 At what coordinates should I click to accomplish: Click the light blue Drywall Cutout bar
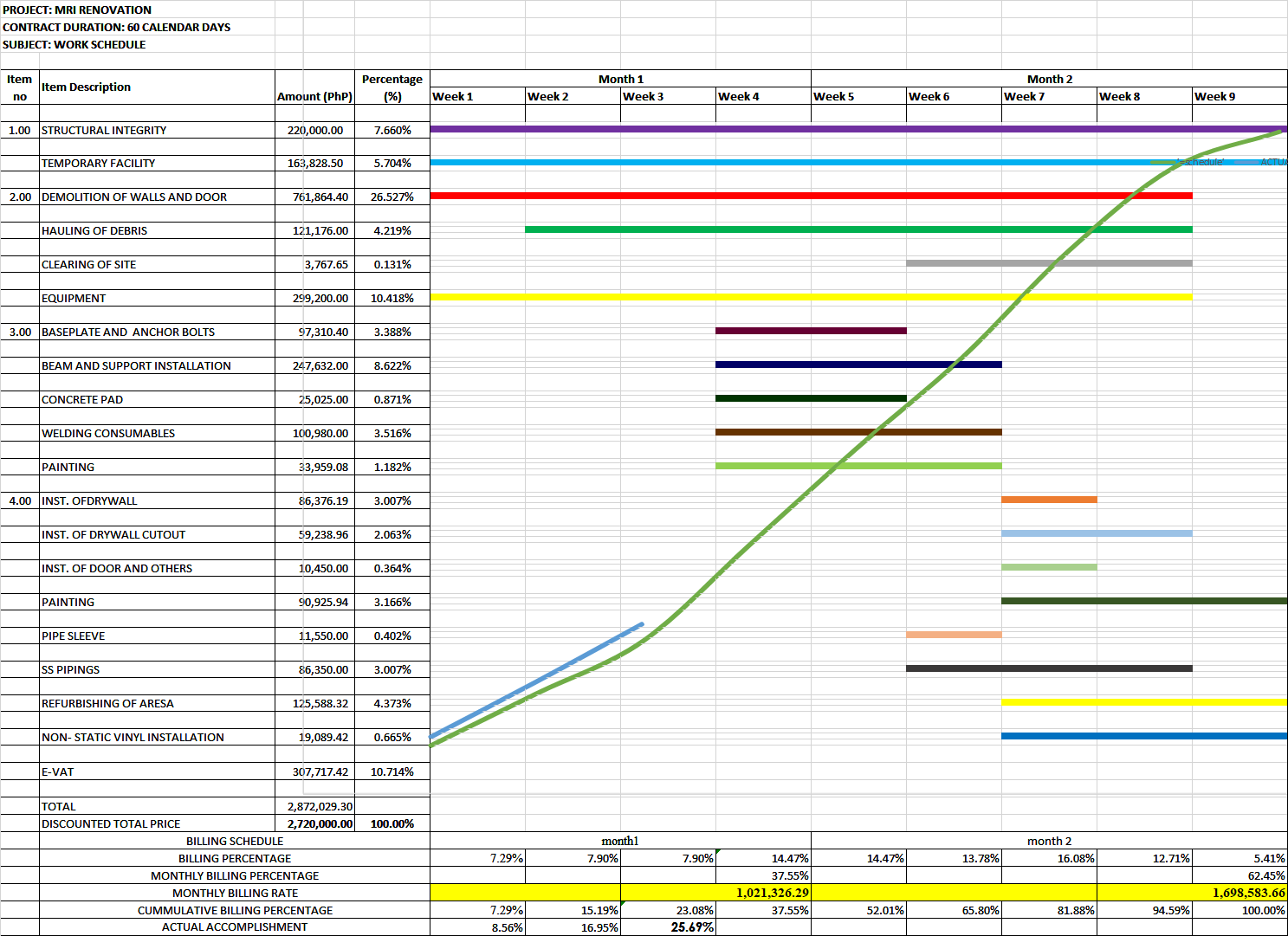pos(1097,533)
